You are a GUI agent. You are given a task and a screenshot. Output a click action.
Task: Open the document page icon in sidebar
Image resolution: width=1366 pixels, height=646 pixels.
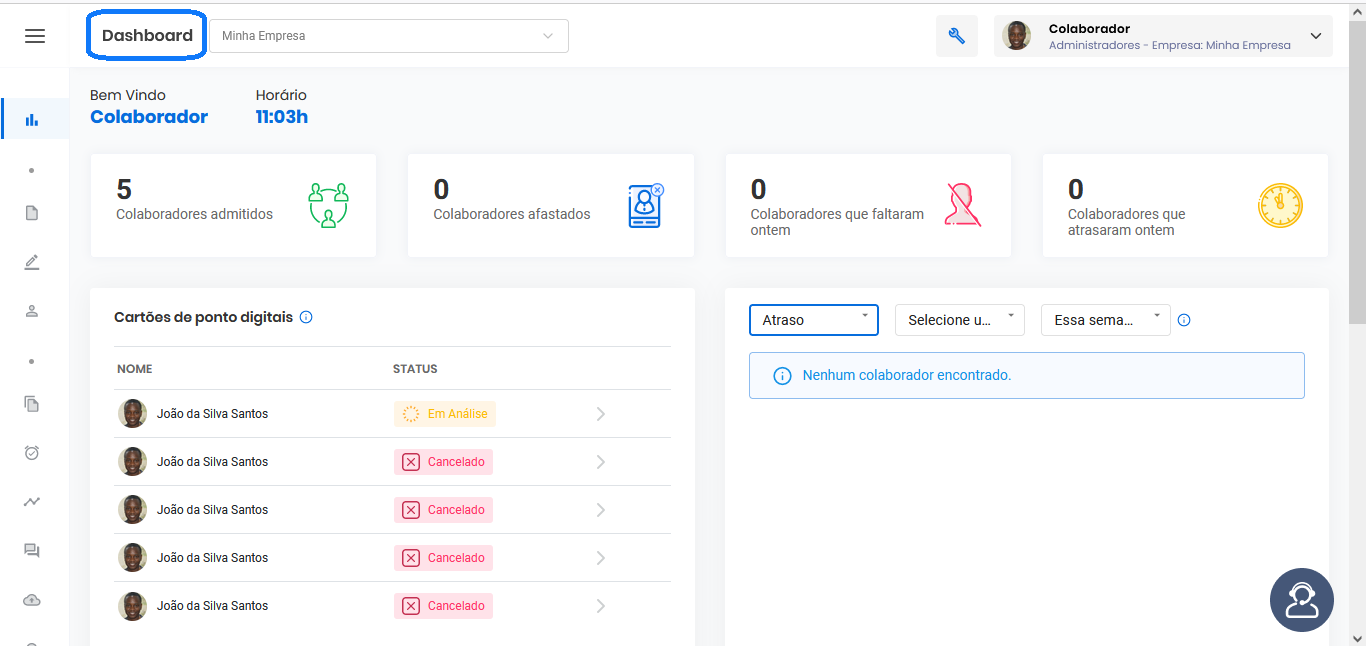(32, 213)
